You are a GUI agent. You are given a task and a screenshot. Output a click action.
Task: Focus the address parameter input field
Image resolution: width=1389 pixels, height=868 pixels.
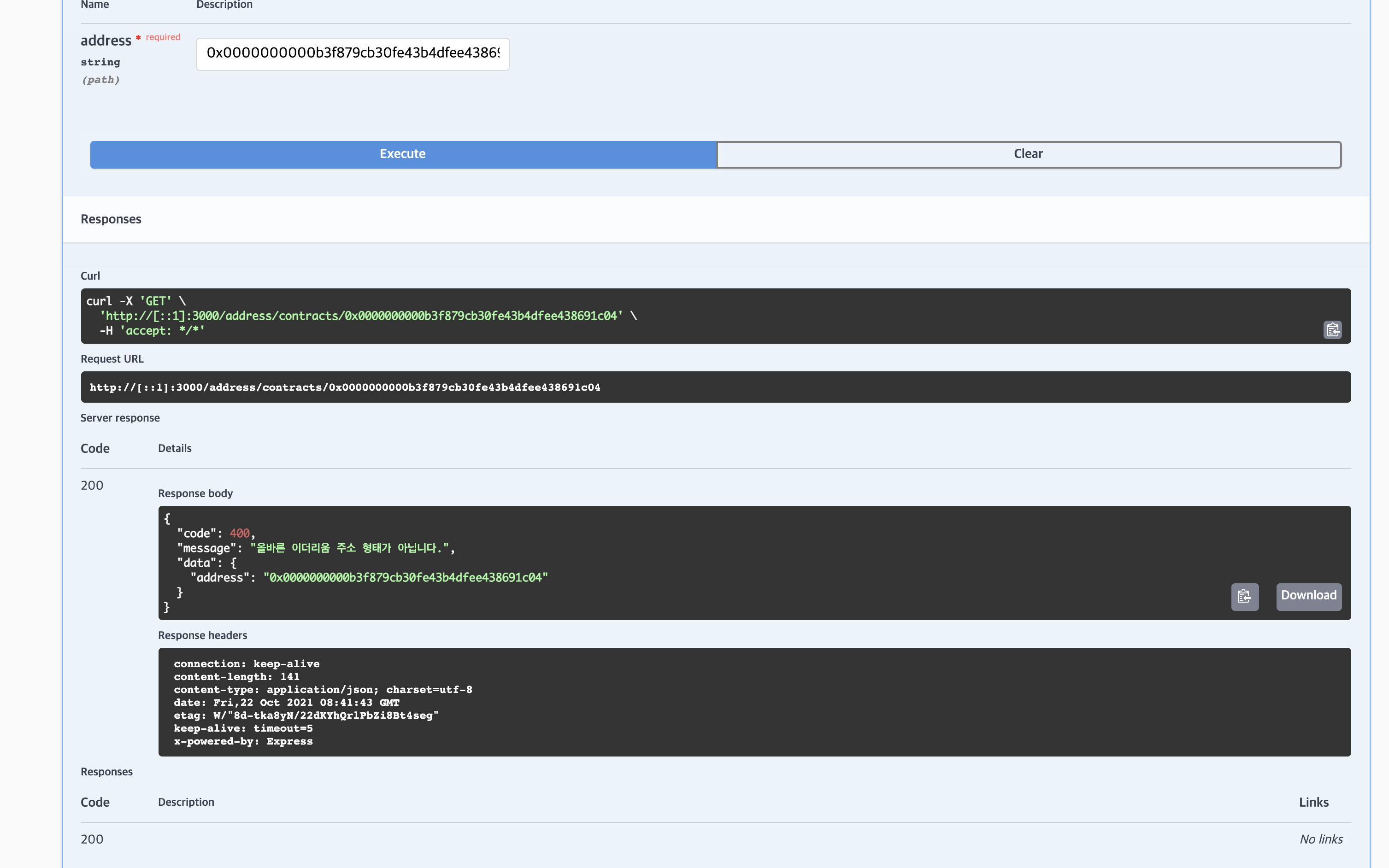coord(353,54)
